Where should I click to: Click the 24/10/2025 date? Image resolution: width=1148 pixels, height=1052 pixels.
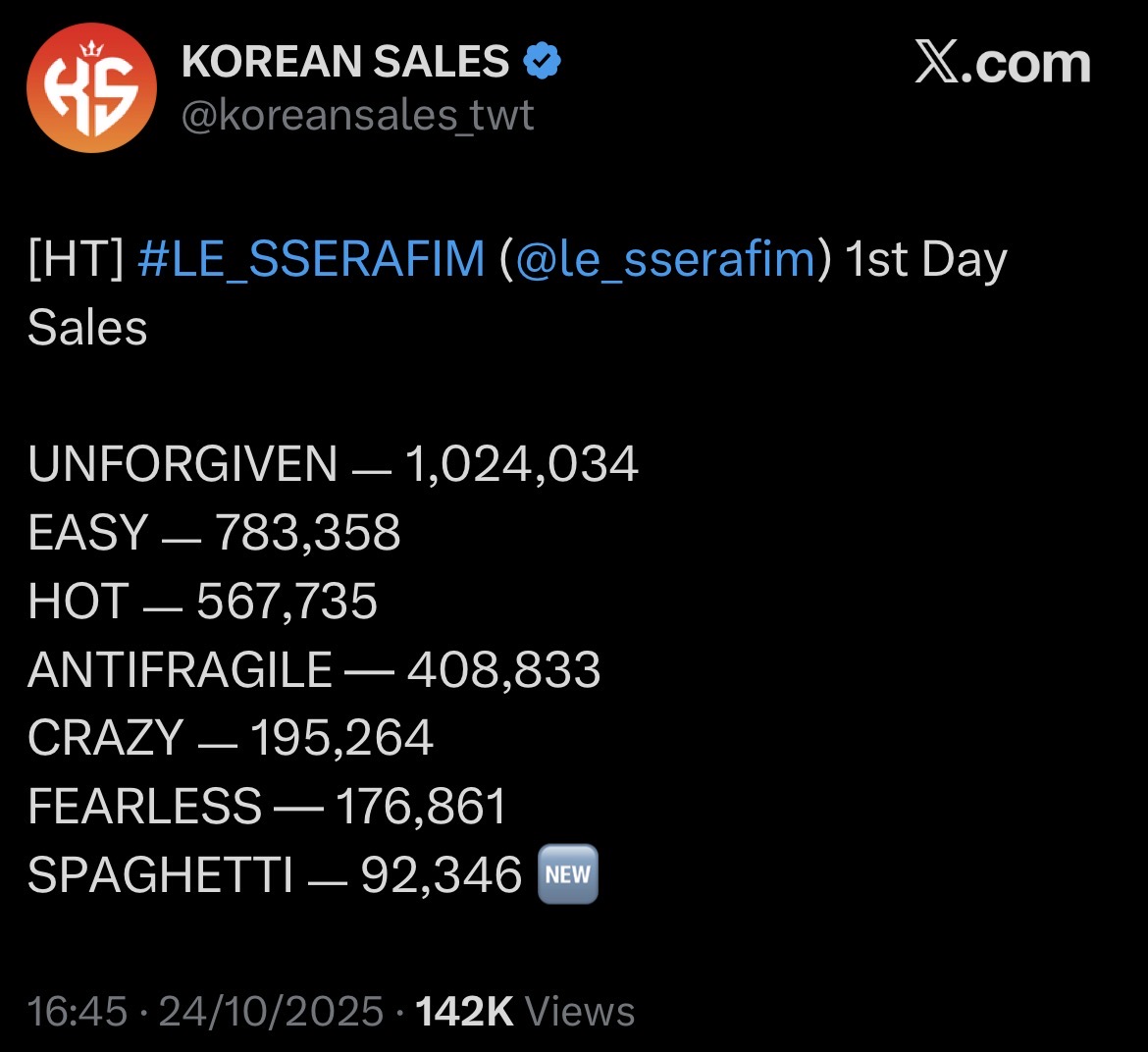click(271, 1012)
